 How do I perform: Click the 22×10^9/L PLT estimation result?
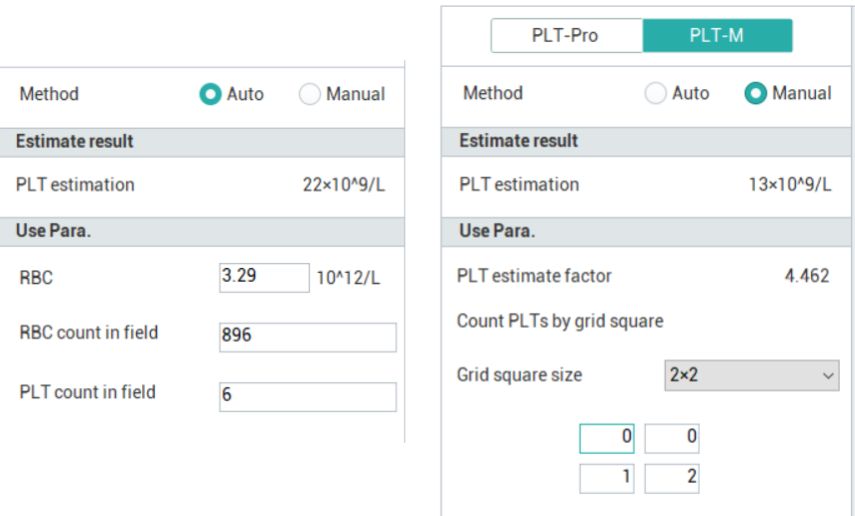[x=343, y=185]
